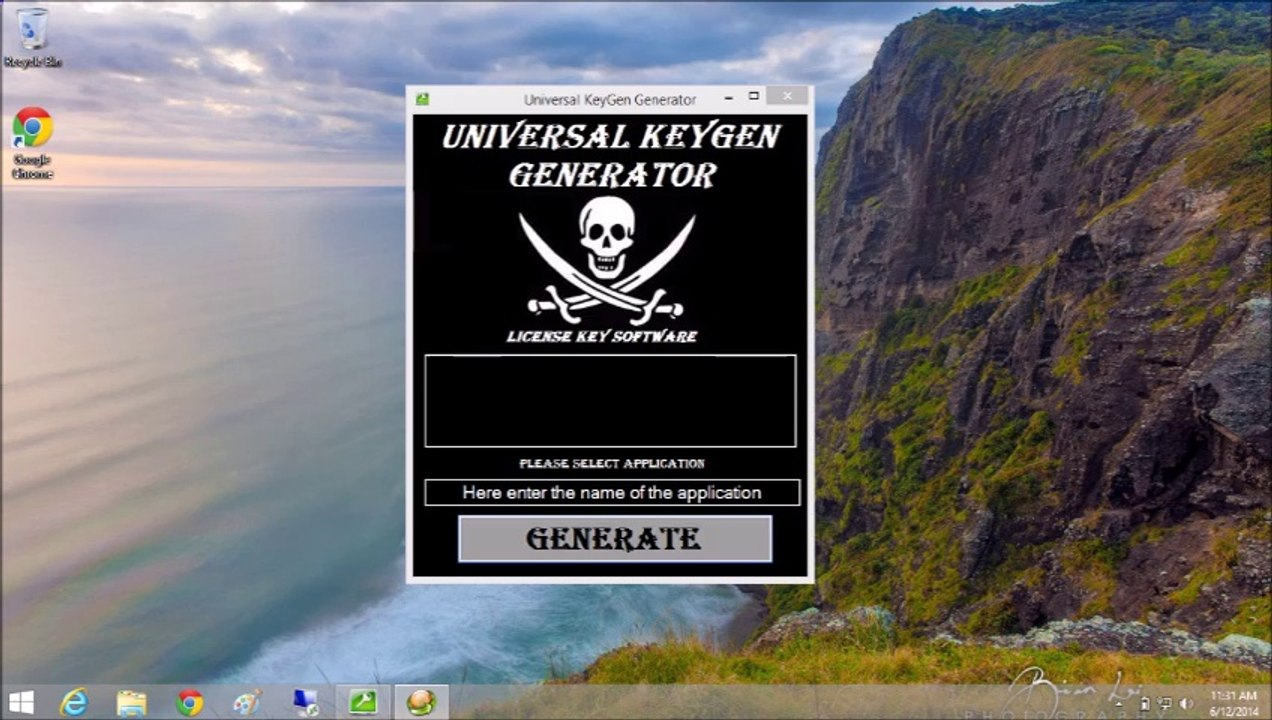Launch Internet Explorer from the taskbar
The height and width of the screenshot is (720, 1272).
tap(74, 703)
